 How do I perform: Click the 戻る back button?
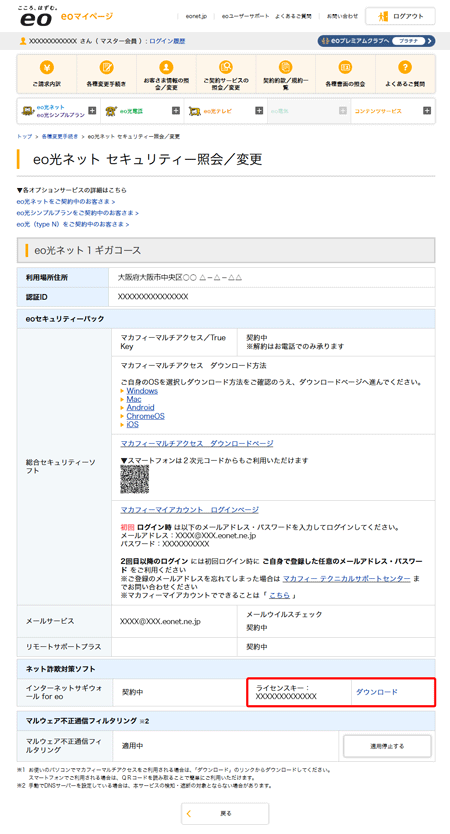point(225,813)
